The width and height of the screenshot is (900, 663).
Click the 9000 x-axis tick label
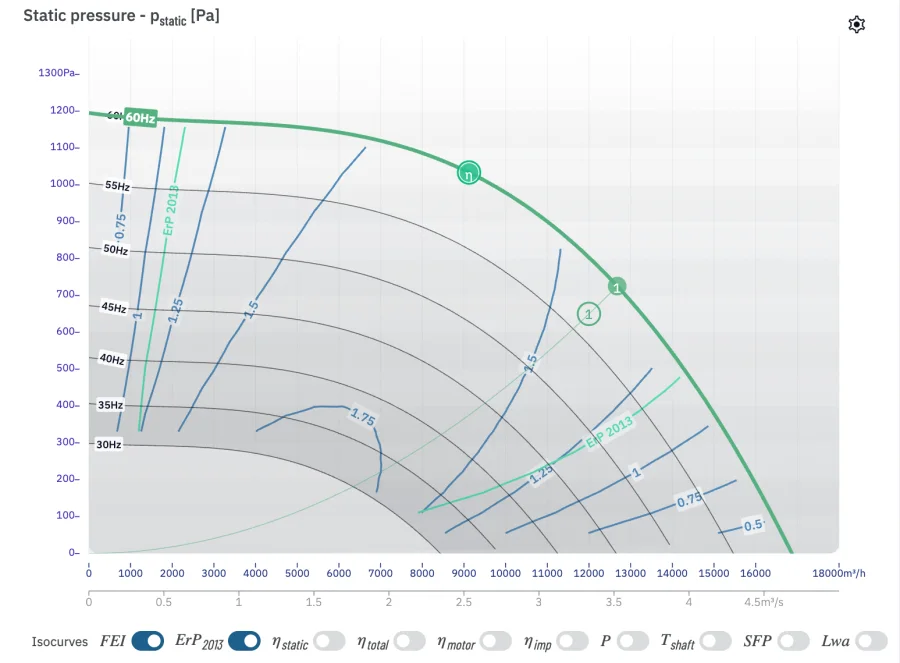point(464,573)
